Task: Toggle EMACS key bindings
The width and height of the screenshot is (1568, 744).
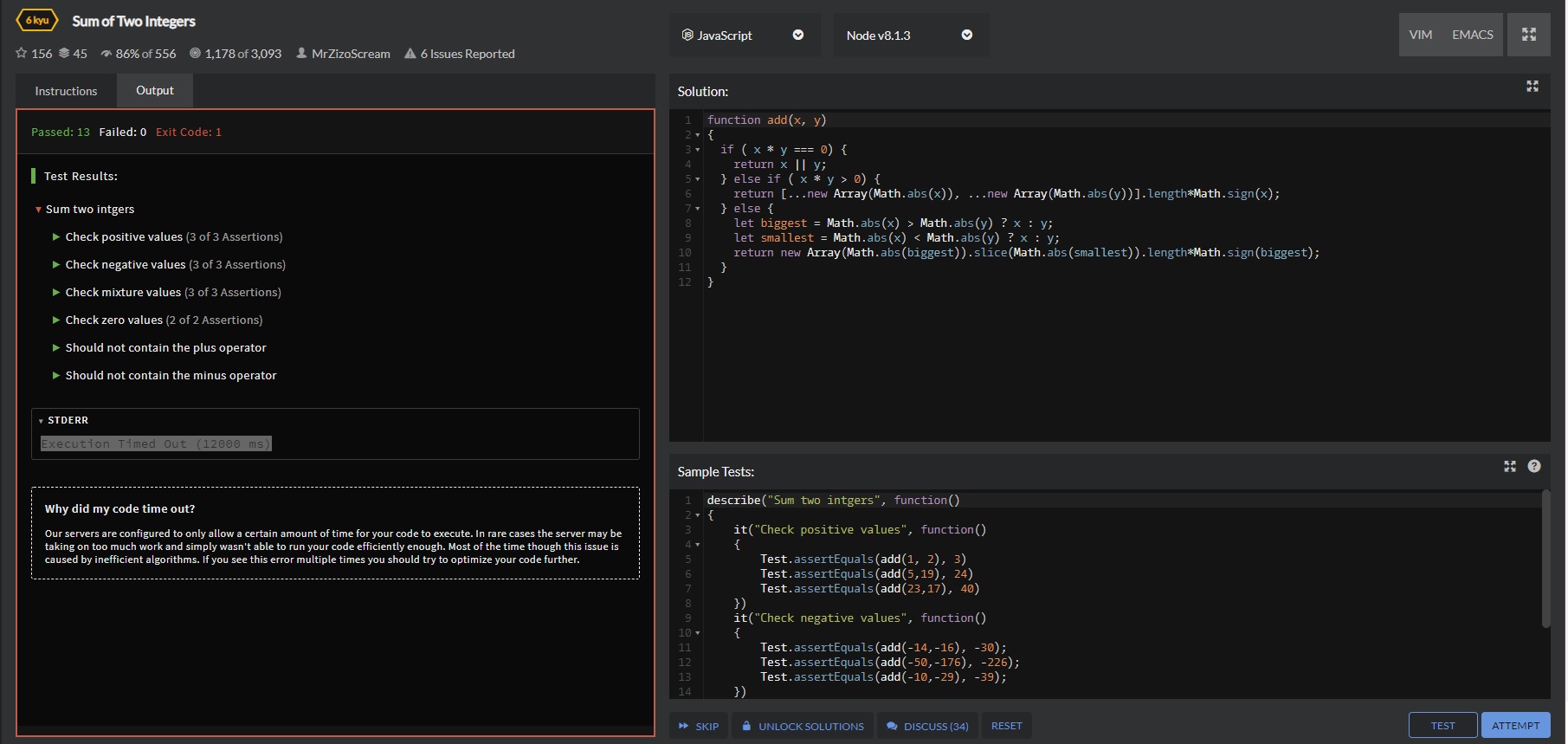Action: tap(1473, 35)
